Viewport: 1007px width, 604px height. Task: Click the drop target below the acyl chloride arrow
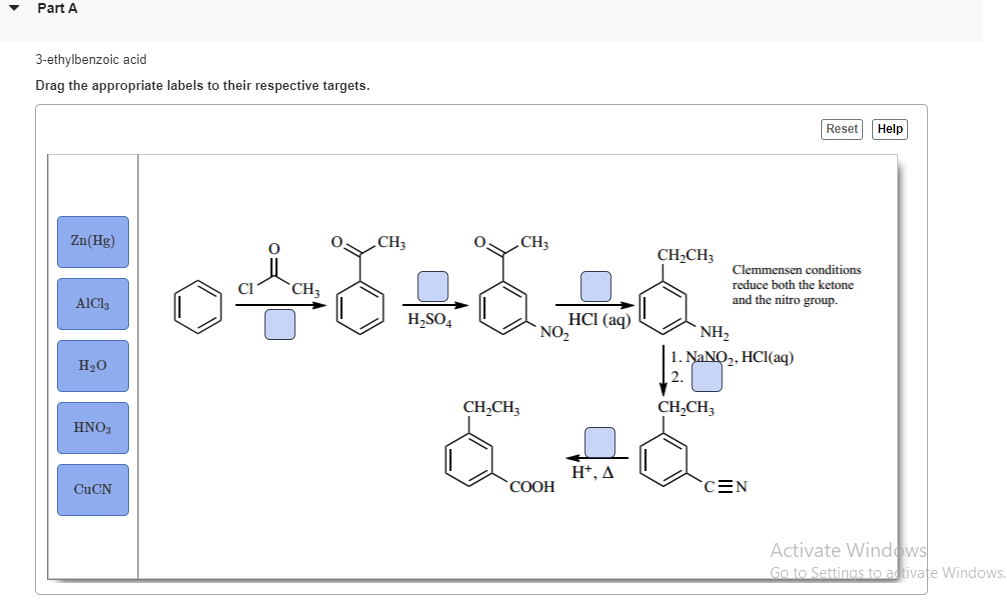pos(280,325)
